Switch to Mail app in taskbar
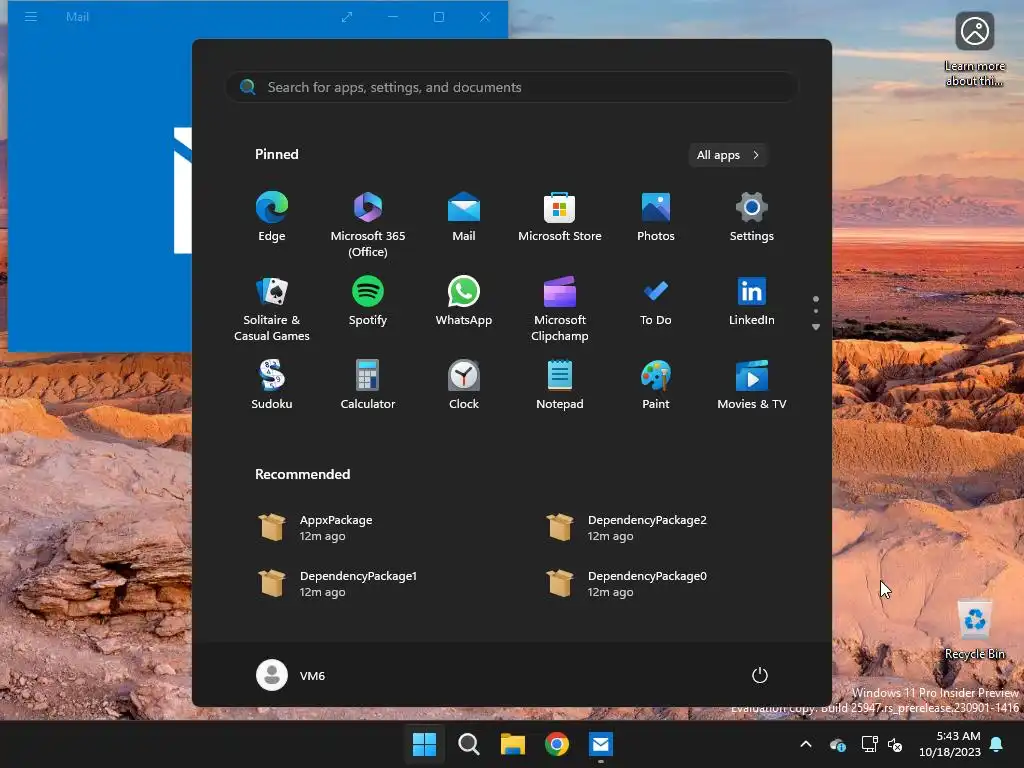This screenshot has width=1024, height=768. (x=601, y=744)
